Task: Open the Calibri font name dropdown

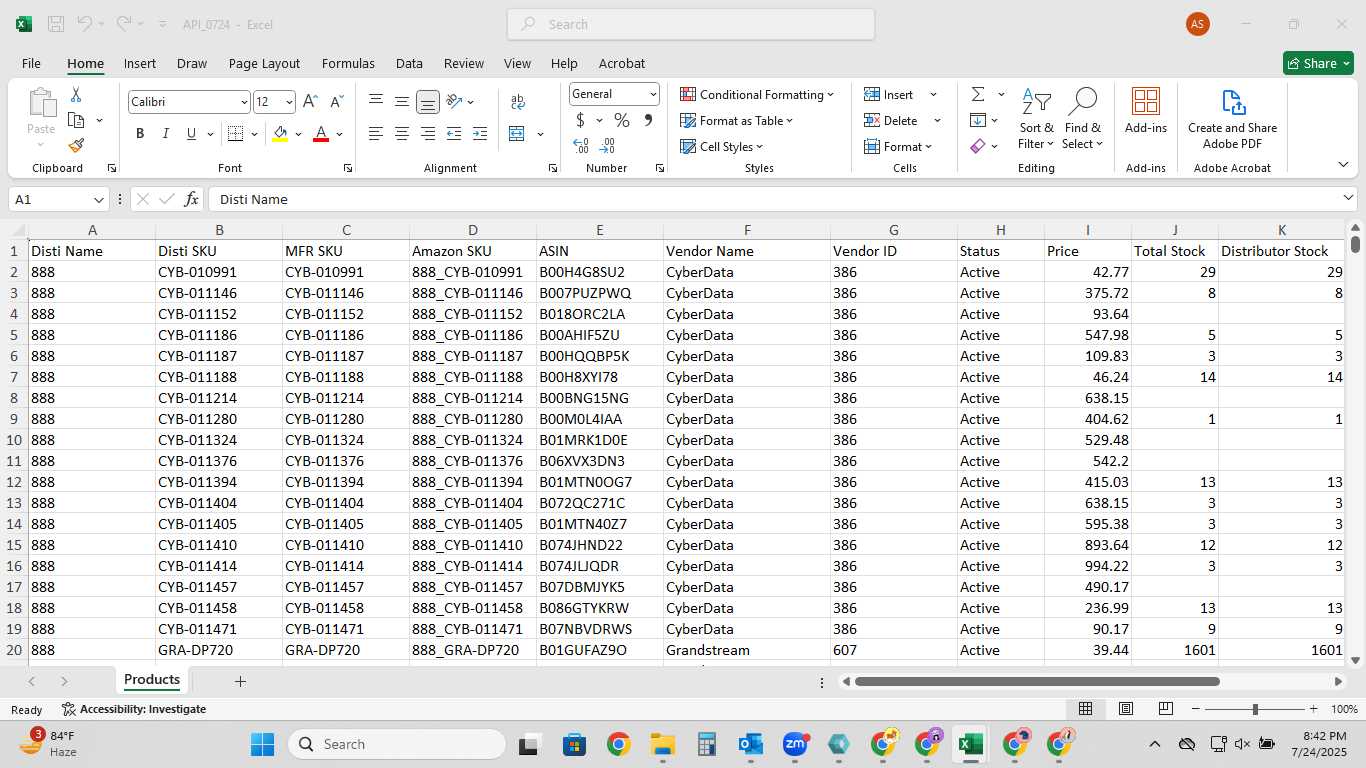Action: click(243, 102)
